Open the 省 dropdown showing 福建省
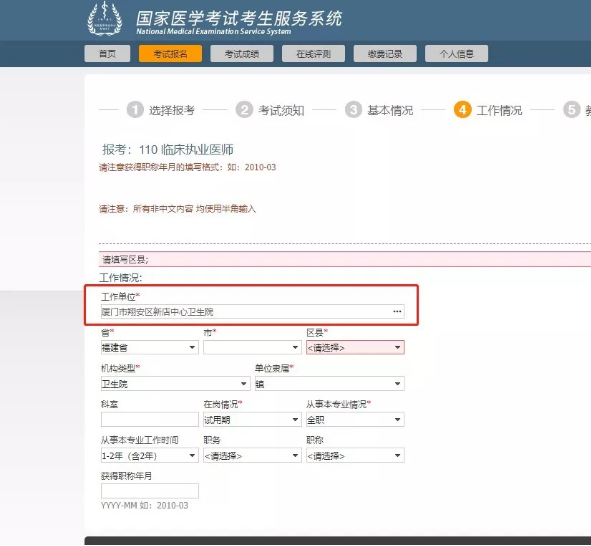This screenshot has height=546, width=591. coord(150,347)
